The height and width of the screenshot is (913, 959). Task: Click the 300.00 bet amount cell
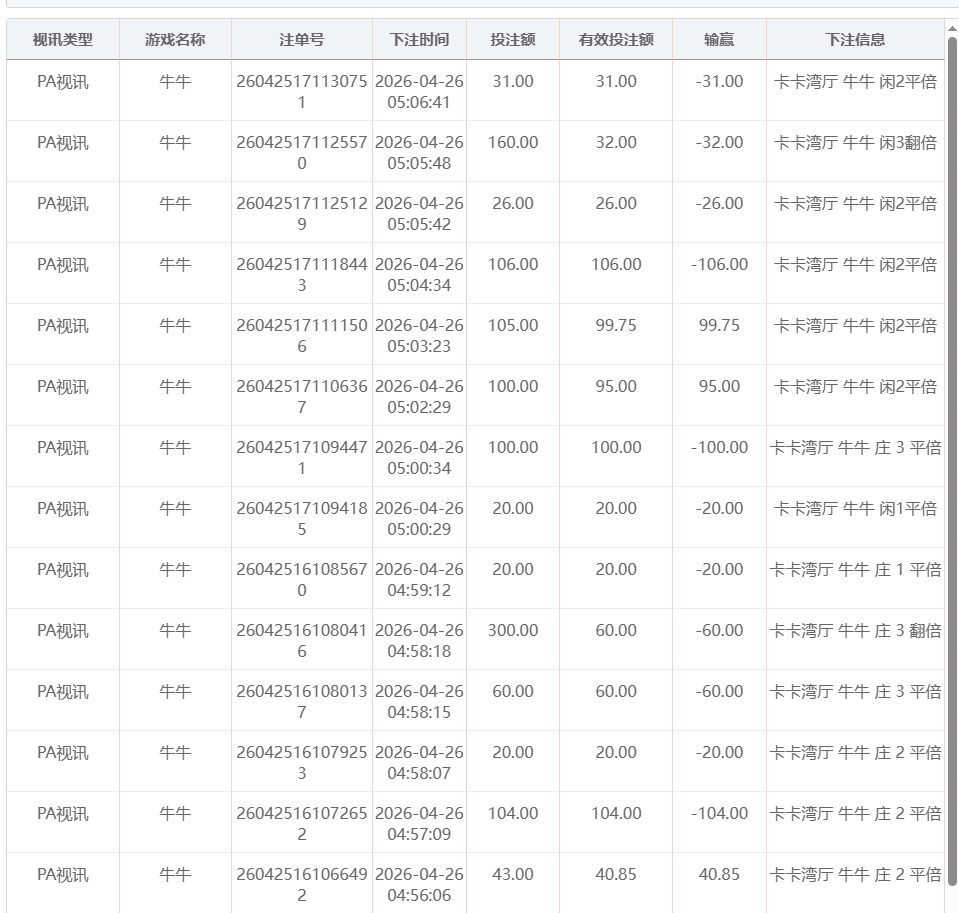click(x=512, y=631)
